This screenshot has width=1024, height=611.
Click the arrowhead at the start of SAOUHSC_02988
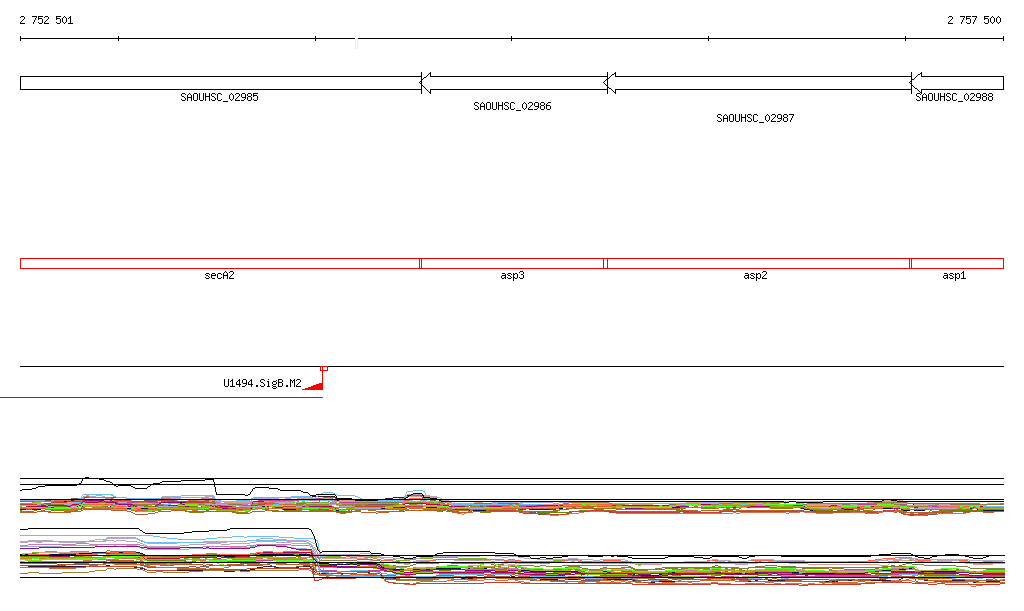[x=916, y=83]
